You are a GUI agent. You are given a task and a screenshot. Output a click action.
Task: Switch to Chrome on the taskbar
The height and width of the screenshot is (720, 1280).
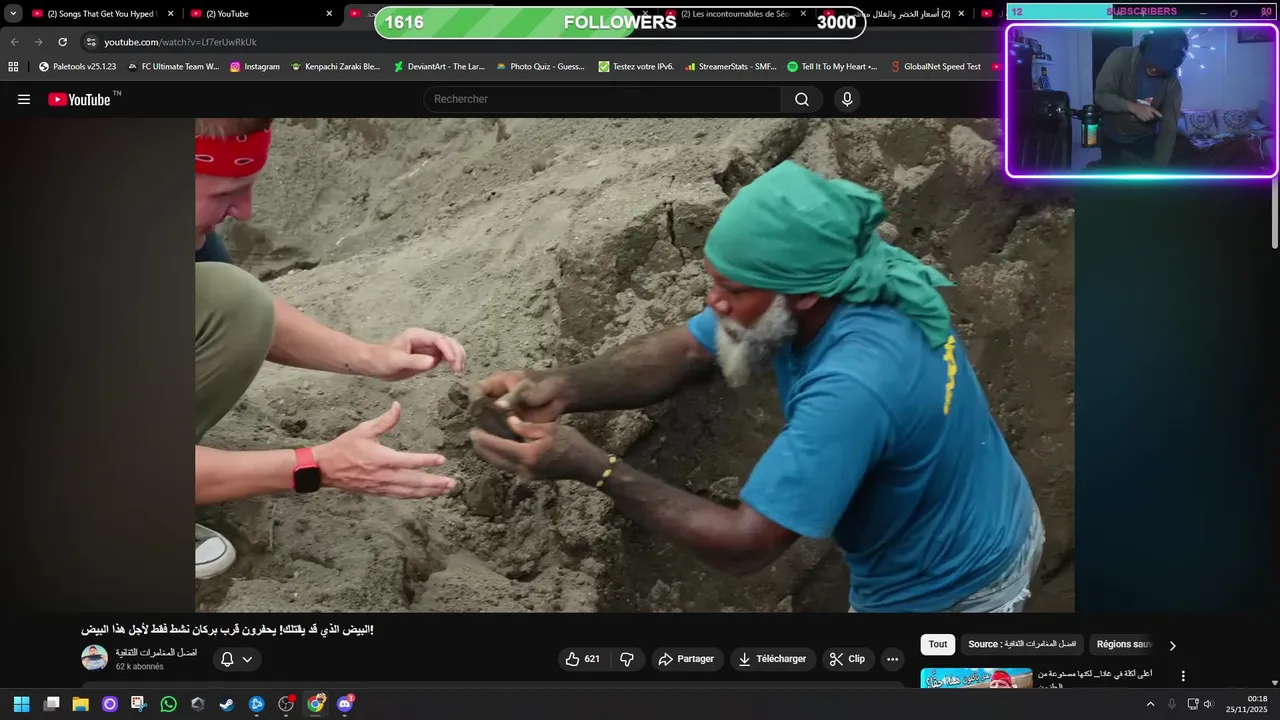coord(316,704)
